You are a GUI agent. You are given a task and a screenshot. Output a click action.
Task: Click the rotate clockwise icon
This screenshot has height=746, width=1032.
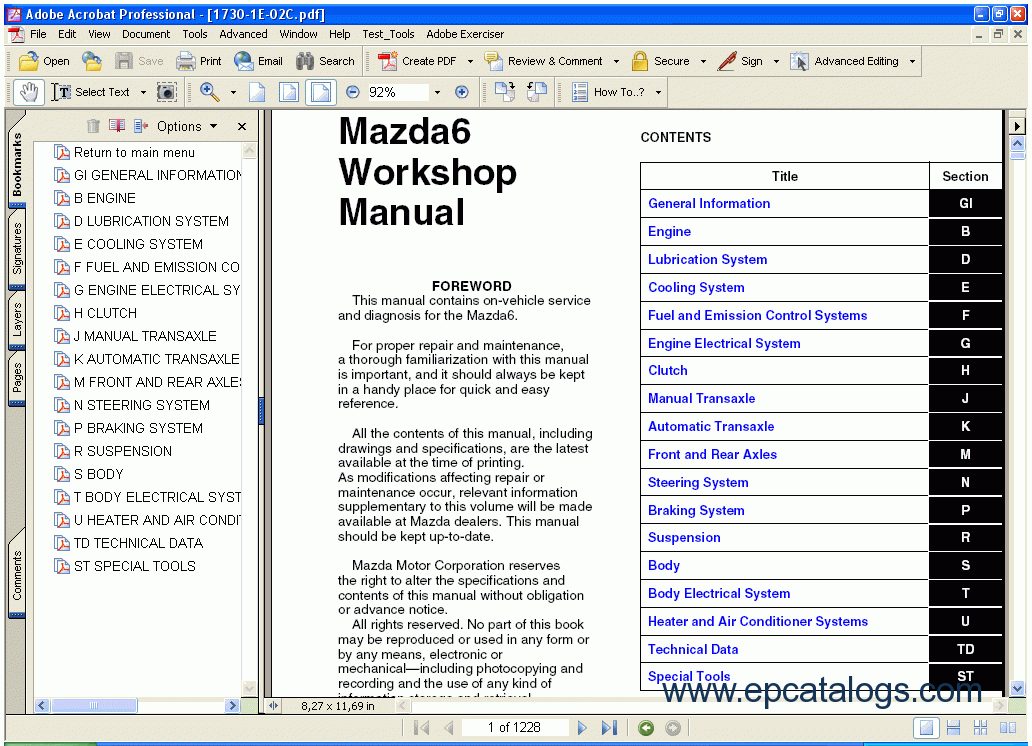pyautogui.click(x=505, y=92)
